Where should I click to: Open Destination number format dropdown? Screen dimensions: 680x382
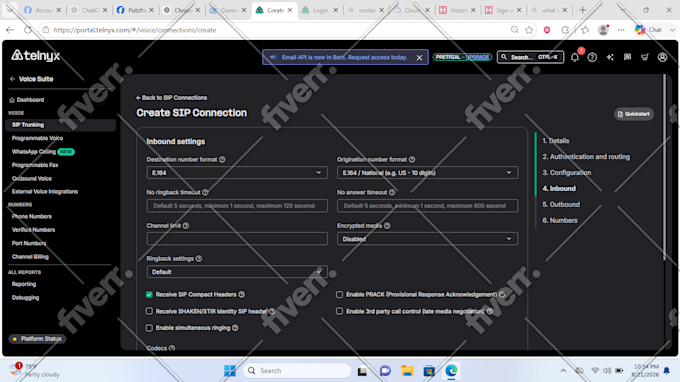tap(237, 173)
